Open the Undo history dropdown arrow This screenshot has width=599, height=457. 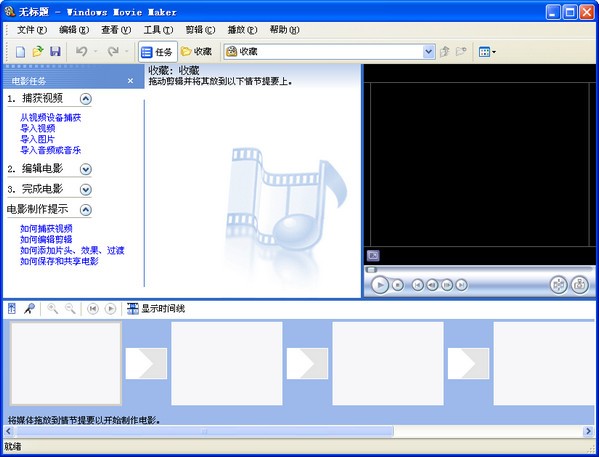96,52
